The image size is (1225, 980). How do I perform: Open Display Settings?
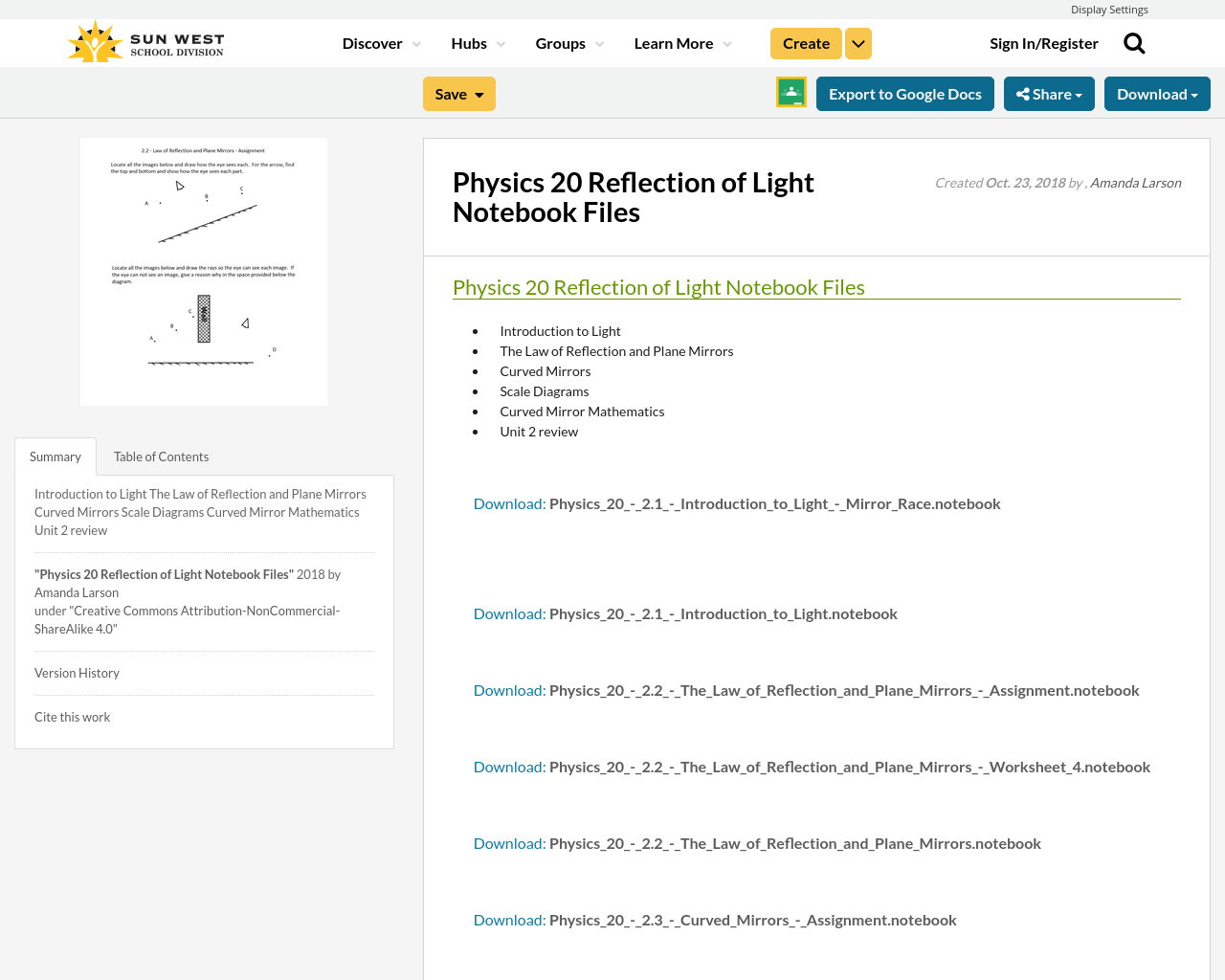tap(1109, 9)
